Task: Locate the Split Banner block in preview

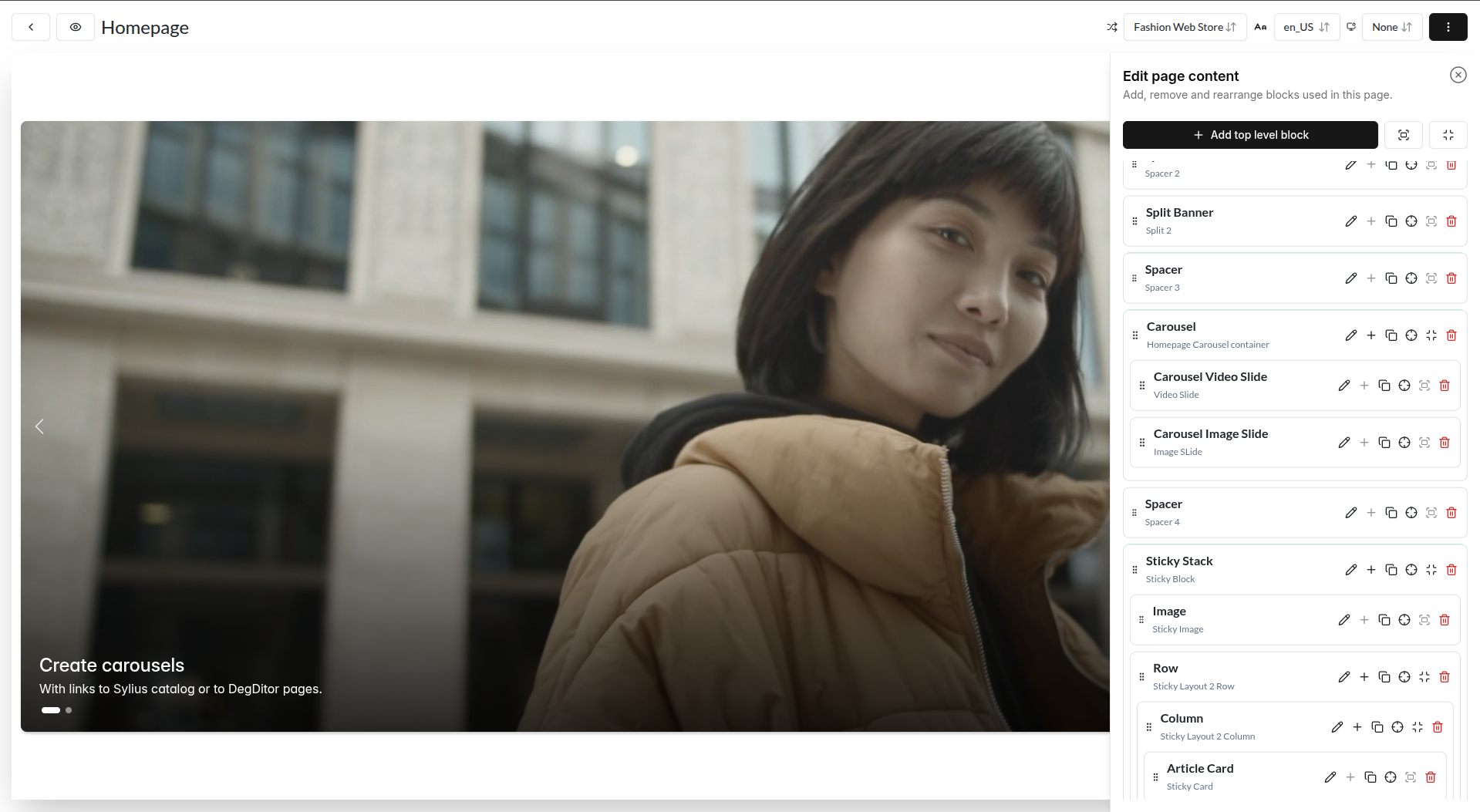Action: pyautogui.click(x=1411, y=221)
